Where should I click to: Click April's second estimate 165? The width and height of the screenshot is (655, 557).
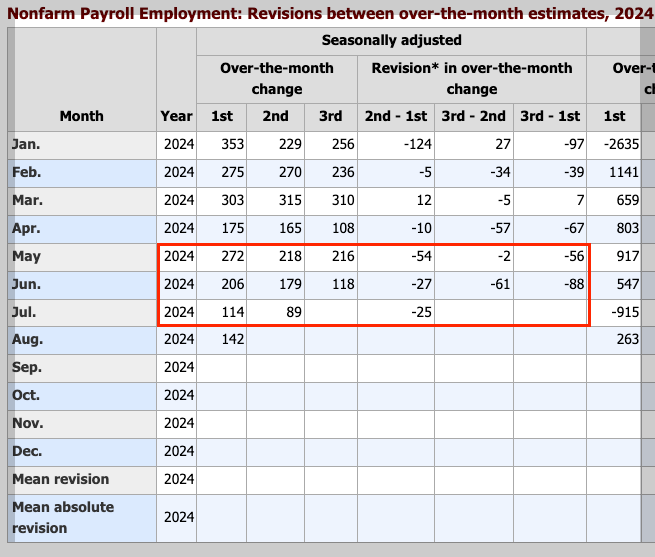pyautogui.click(x=290, y=228)
